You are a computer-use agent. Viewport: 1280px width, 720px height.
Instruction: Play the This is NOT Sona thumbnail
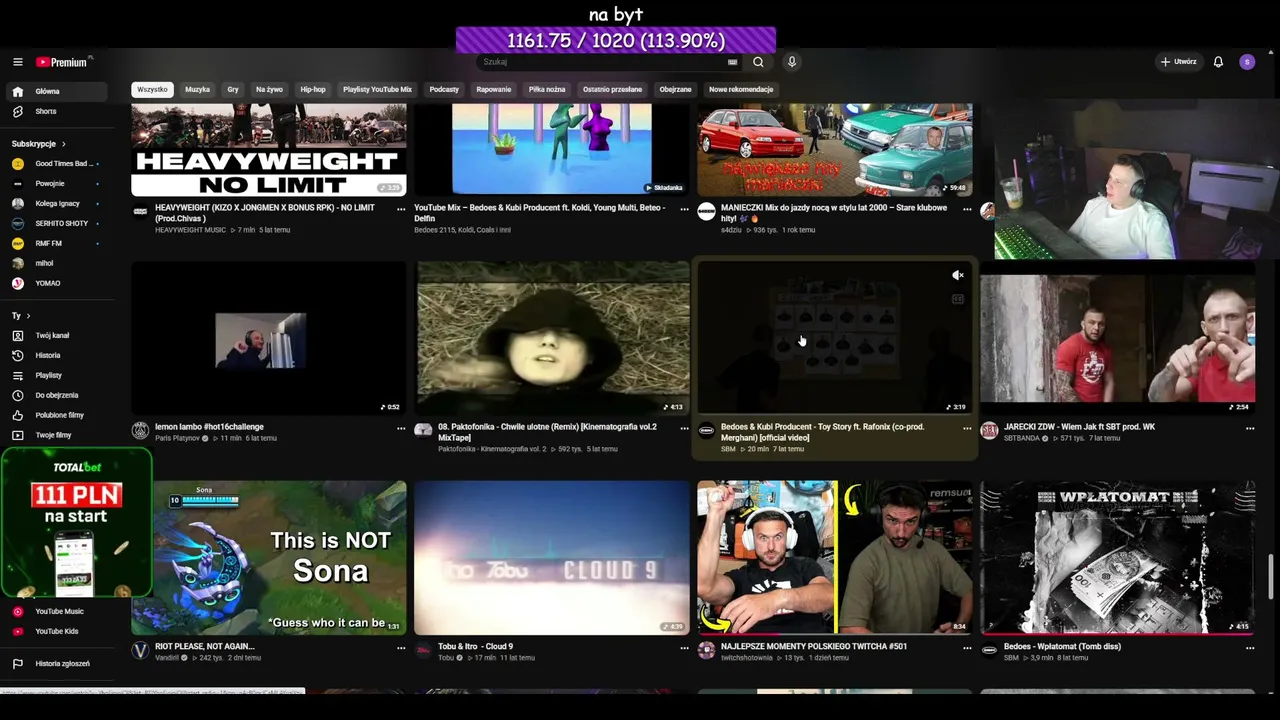269,557
